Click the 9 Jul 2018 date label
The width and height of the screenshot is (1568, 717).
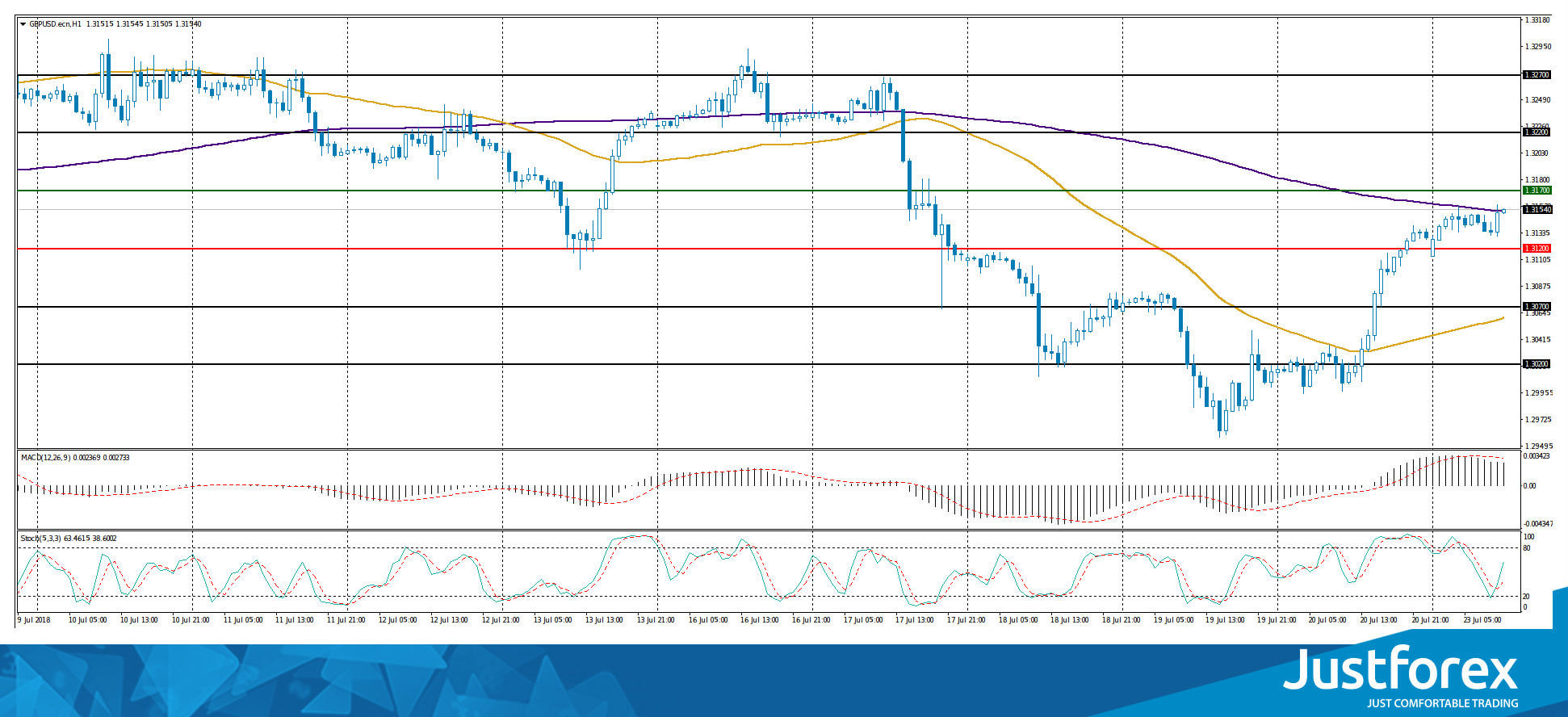point(34,620)
